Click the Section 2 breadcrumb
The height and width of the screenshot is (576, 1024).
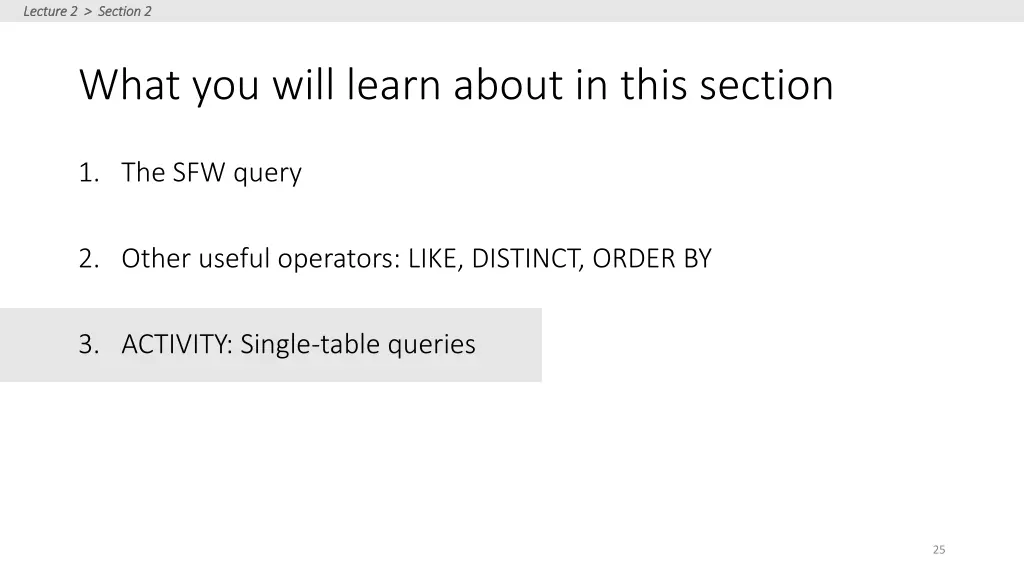tap(125, 11)
